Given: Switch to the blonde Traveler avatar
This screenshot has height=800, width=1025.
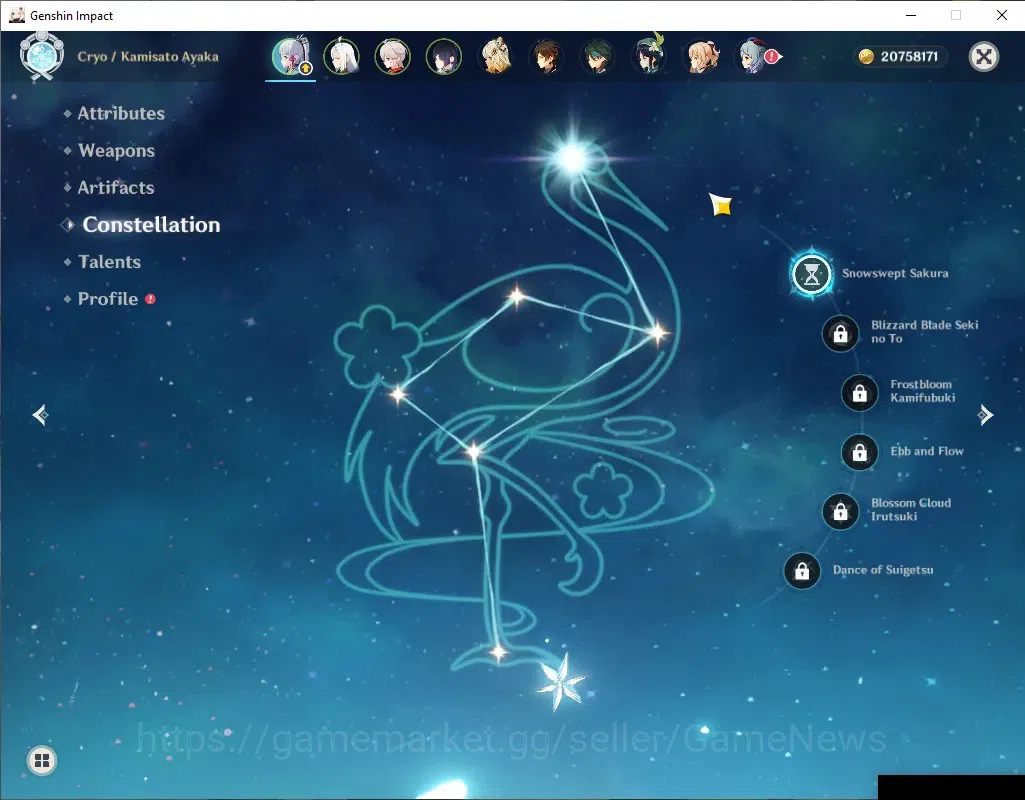Looking at the screenshot, I should 496,56.
